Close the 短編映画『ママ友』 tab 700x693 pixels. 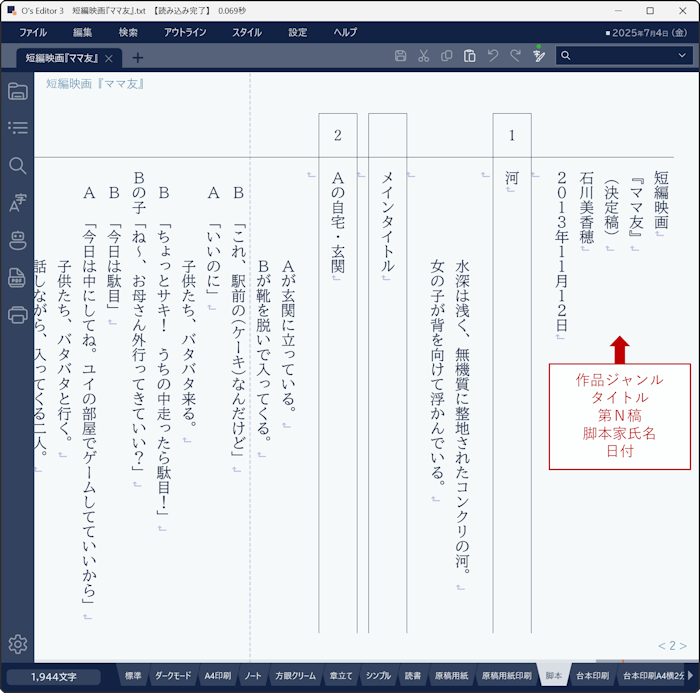(108, 58)
